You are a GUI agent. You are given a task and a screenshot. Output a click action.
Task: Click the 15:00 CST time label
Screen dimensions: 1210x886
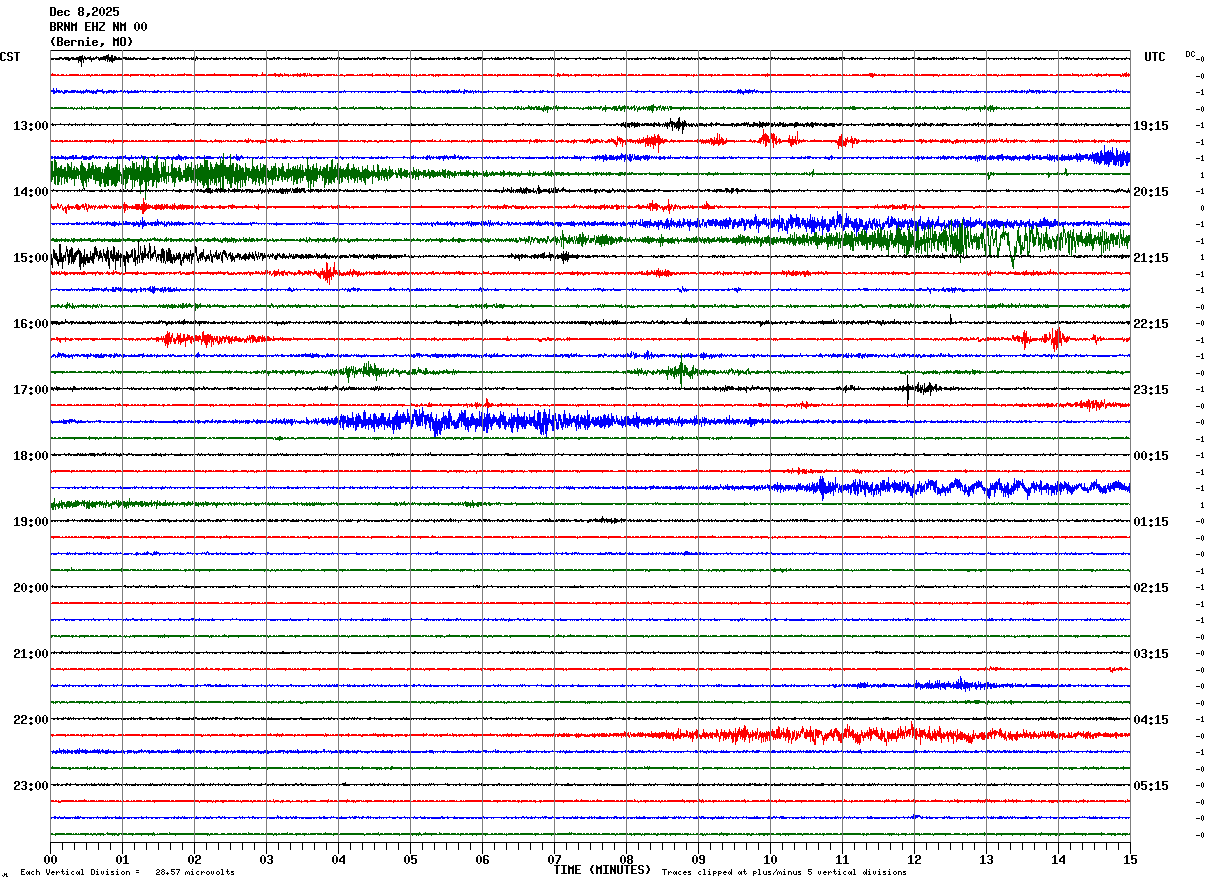(31, 258)
